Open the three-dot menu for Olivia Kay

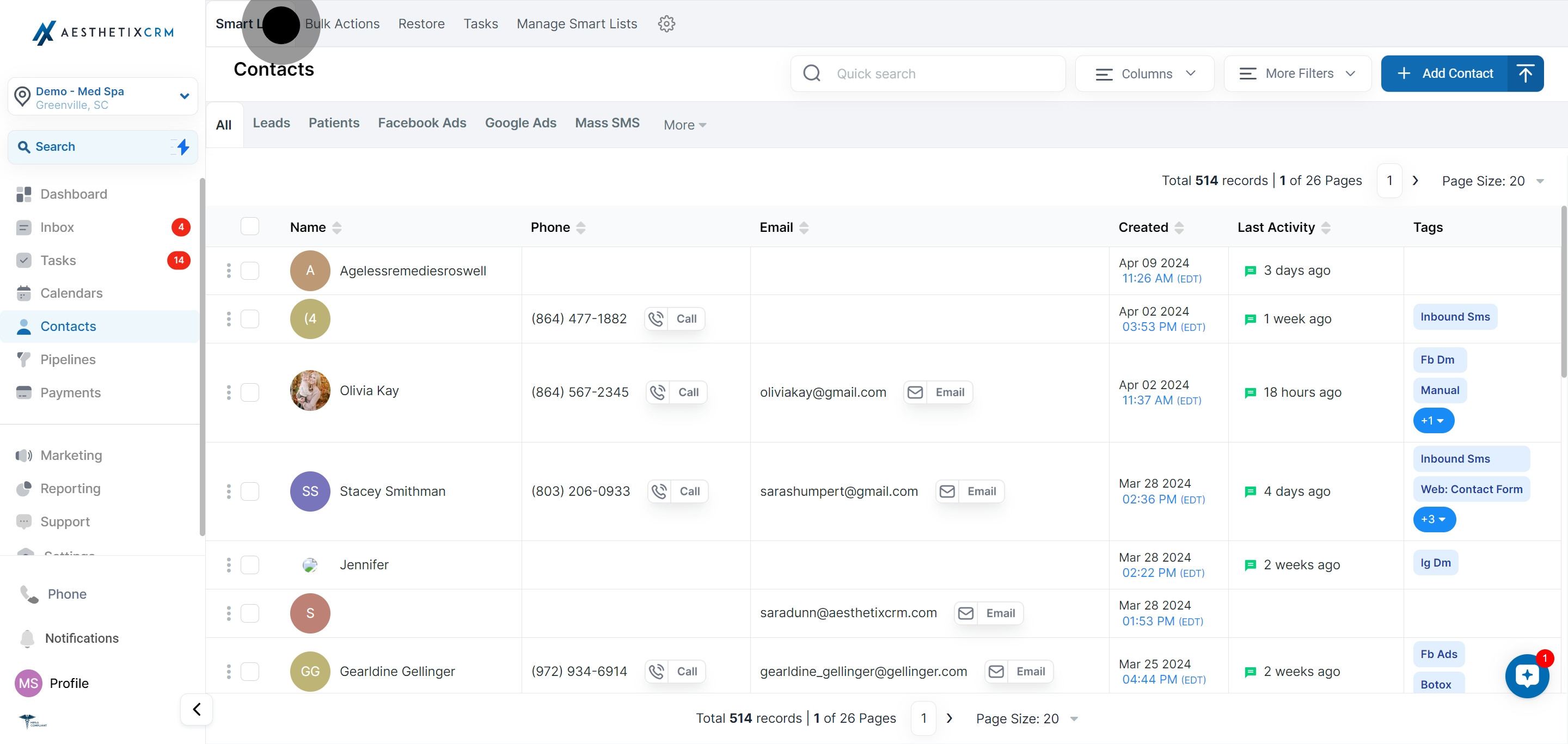click(x=229, y=392)
